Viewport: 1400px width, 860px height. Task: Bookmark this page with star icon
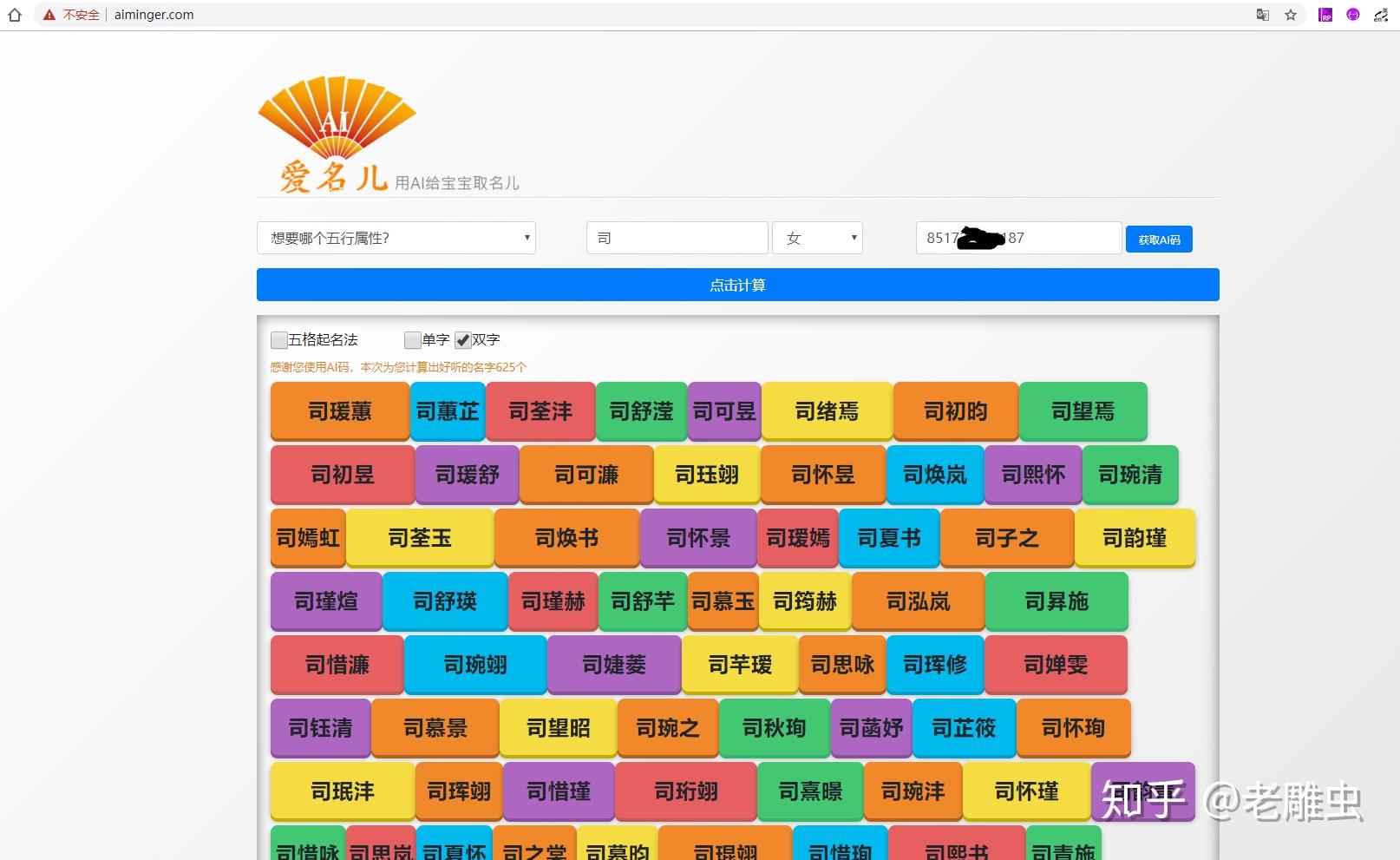pos(1291,15)
